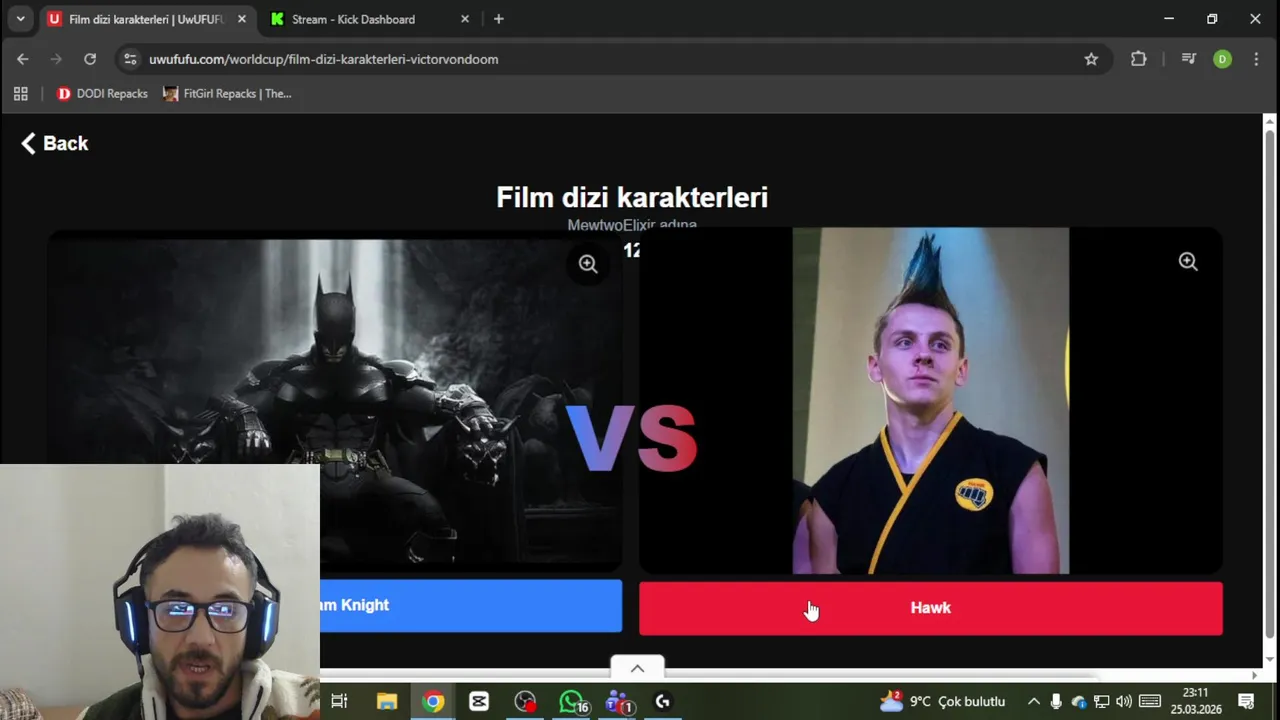Open a new browser tab
1280x720 pixels.
click(499, 19)
